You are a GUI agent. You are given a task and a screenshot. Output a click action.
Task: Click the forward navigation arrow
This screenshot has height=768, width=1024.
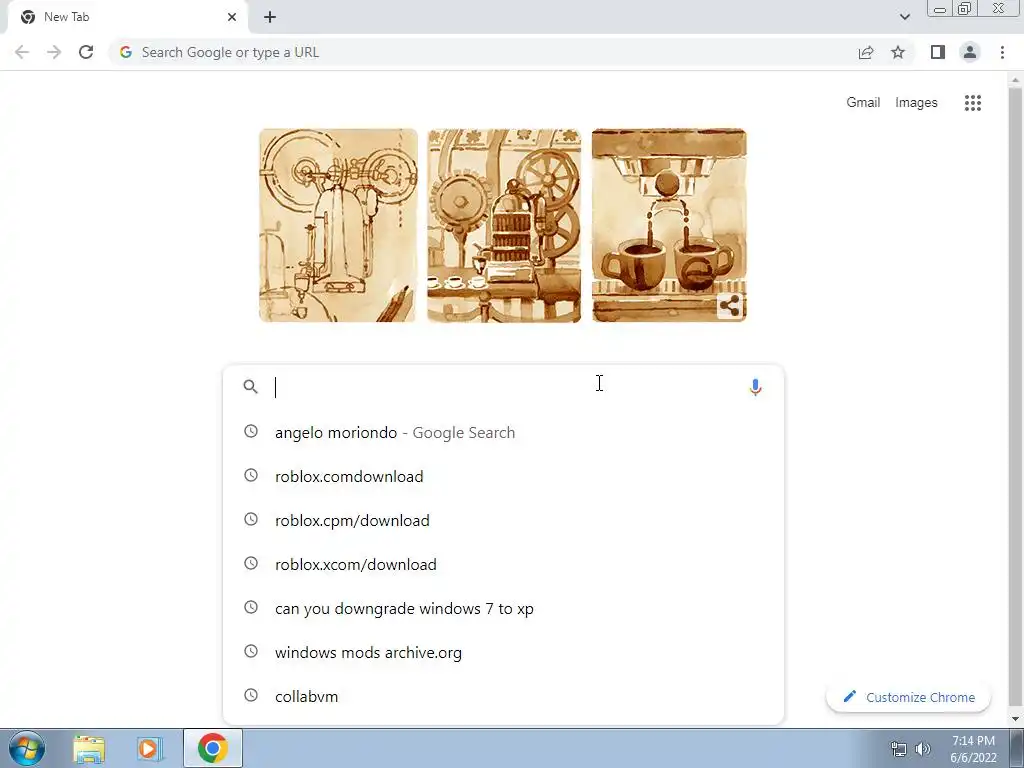[x=54, y=52]
